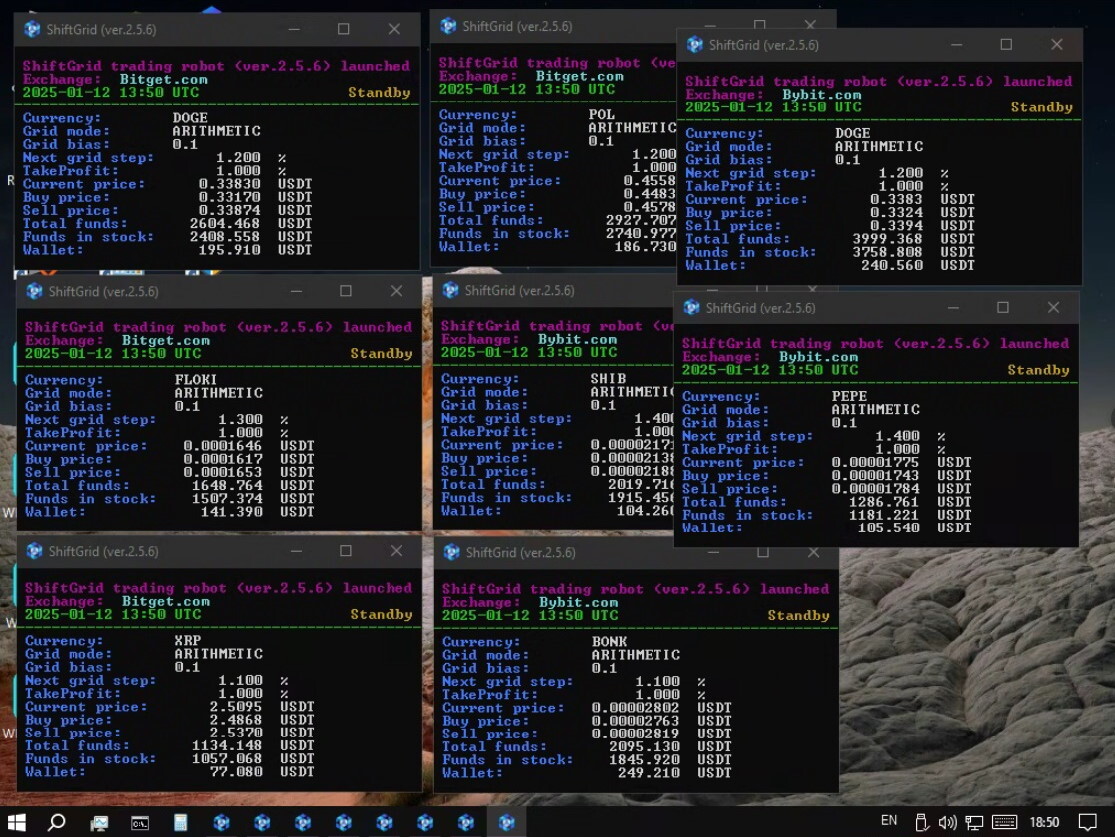This screenshot has width=1115, height=837.
Task: Open the Calculator icon on the taskbar
Action: (x=181, y=823)
